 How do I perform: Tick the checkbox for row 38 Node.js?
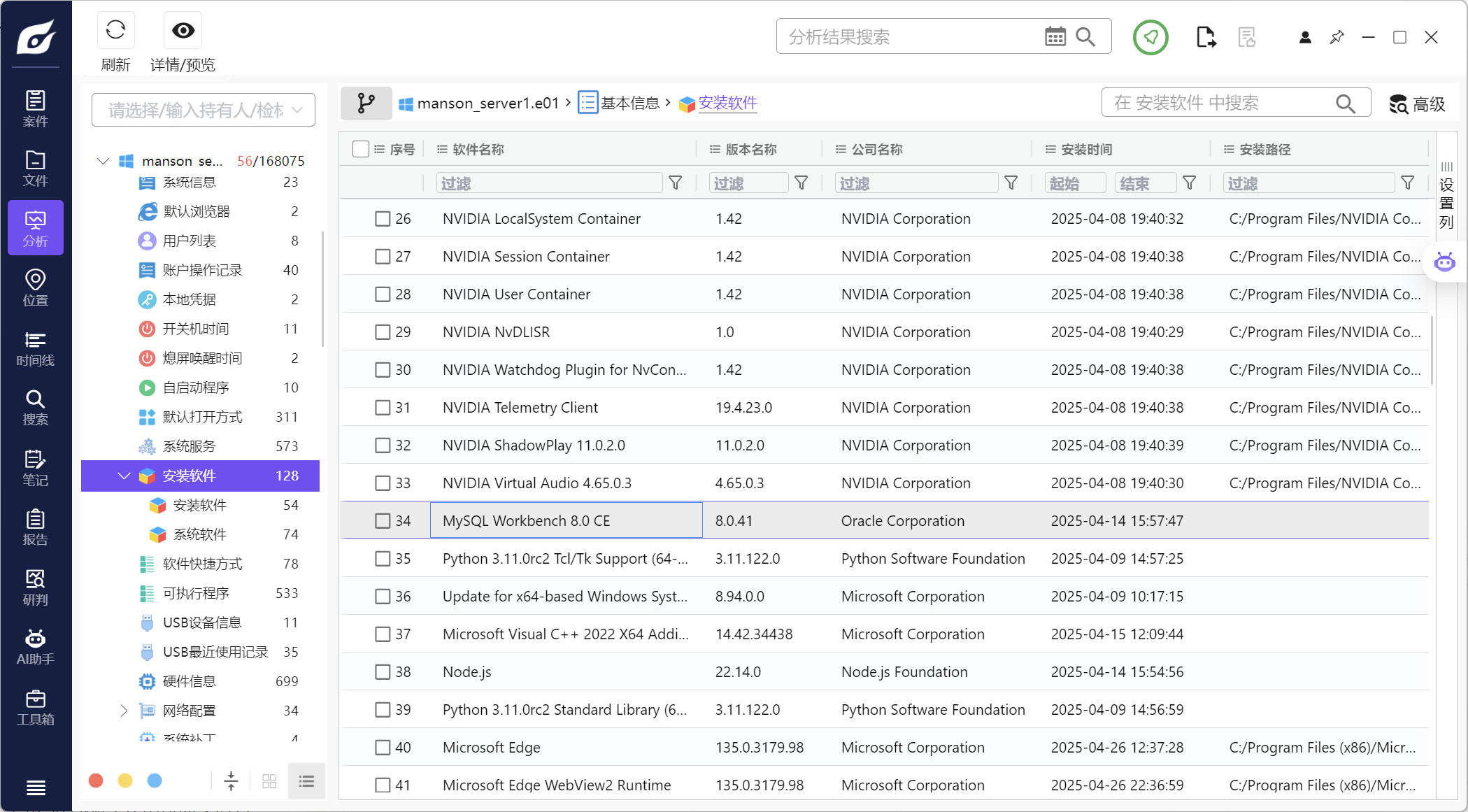click(x=383, y=672)
